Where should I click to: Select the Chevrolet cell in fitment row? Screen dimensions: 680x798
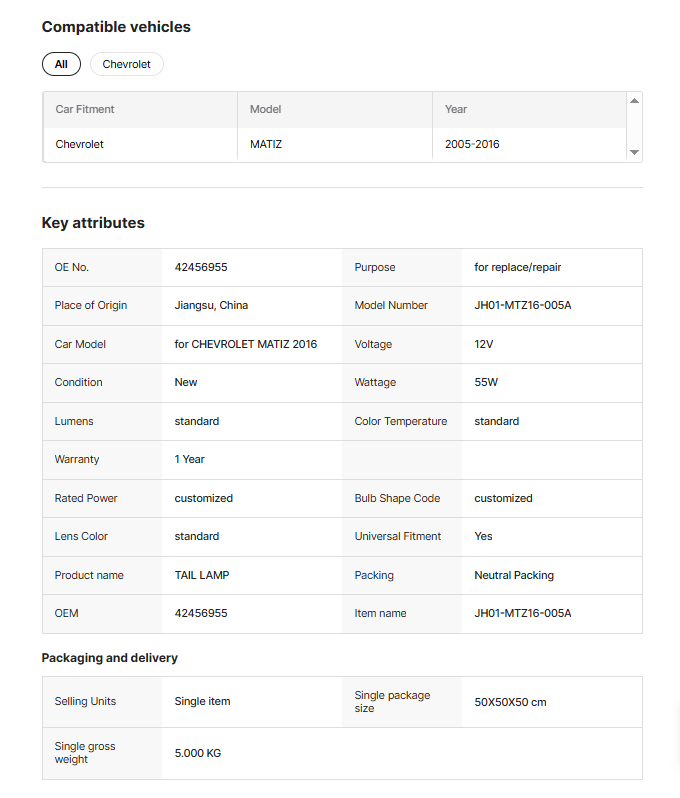click(x=80, y=144)
